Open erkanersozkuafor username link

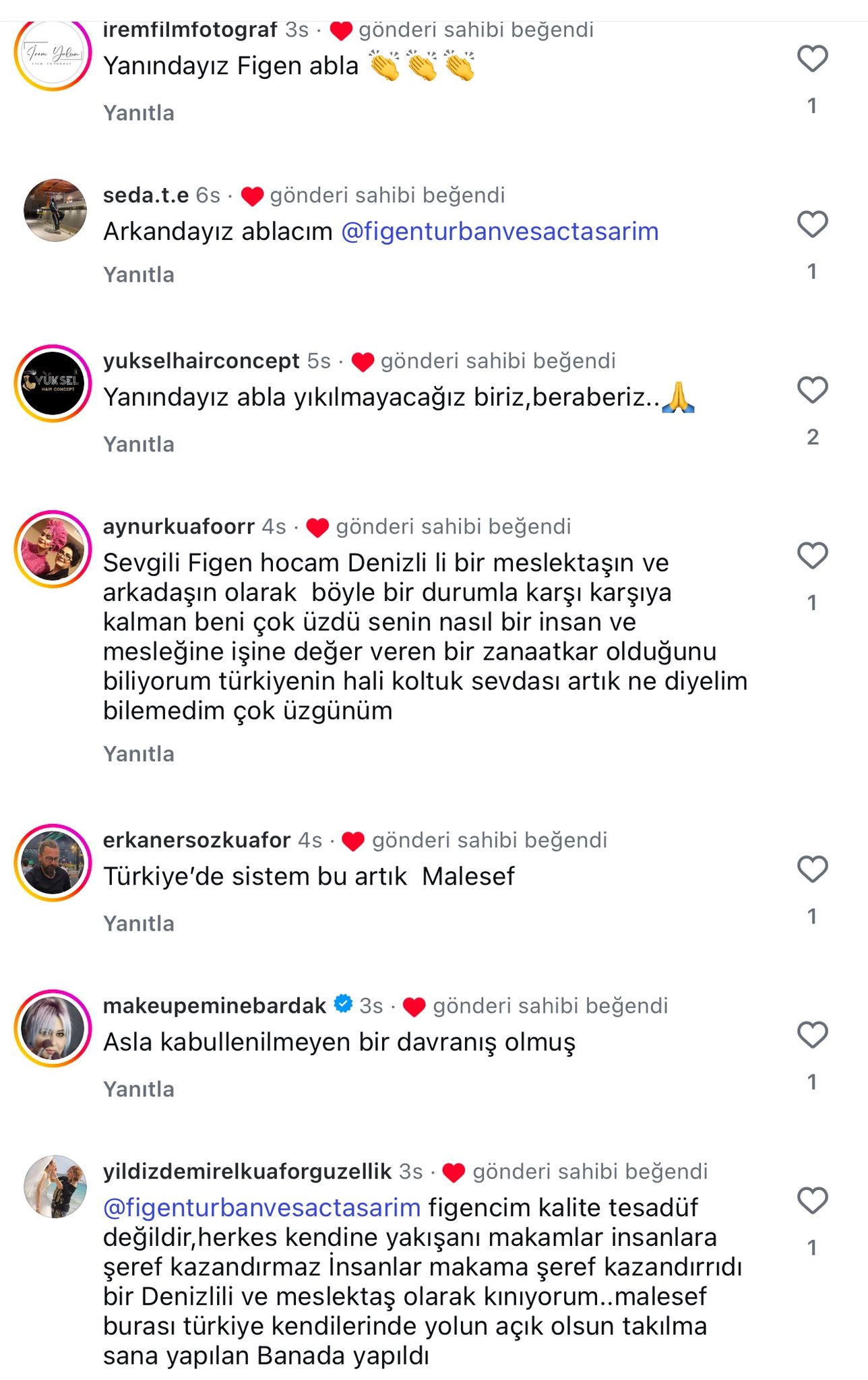[197, 840]
